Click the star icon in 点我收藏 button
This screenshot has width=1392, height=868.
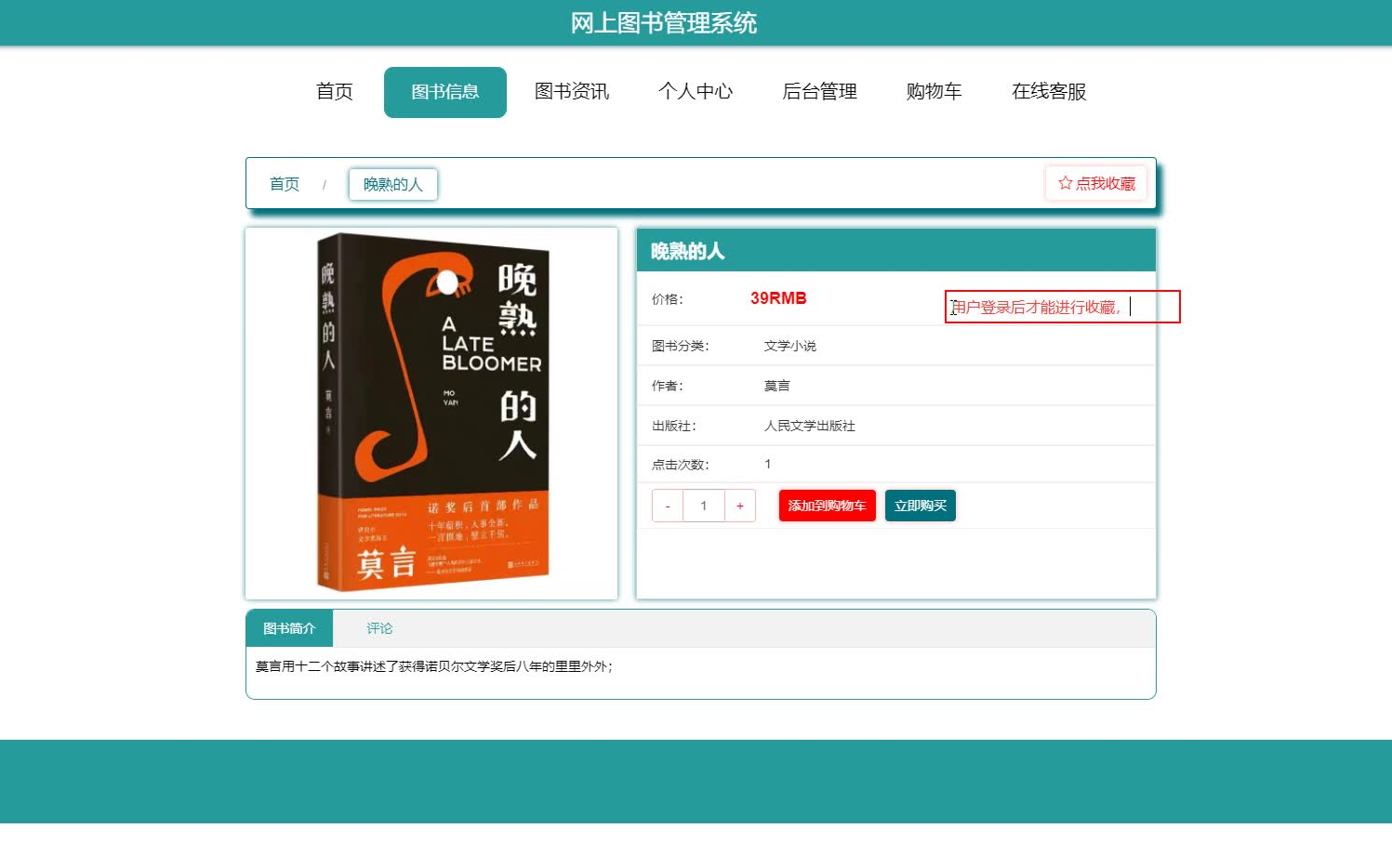click(1065, 183)
